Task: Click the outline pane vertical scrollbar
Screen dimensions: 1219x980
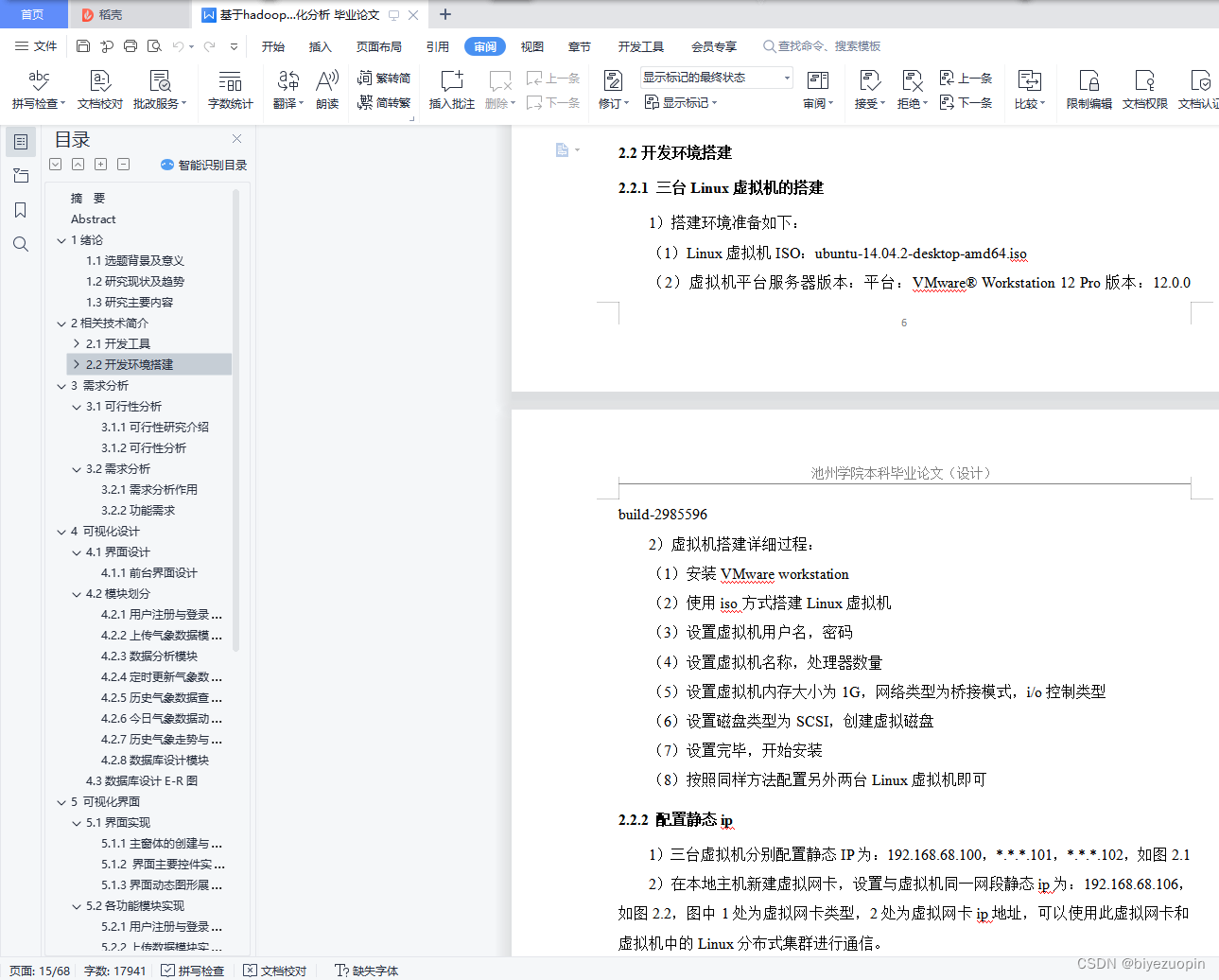Action: (235, 421)
